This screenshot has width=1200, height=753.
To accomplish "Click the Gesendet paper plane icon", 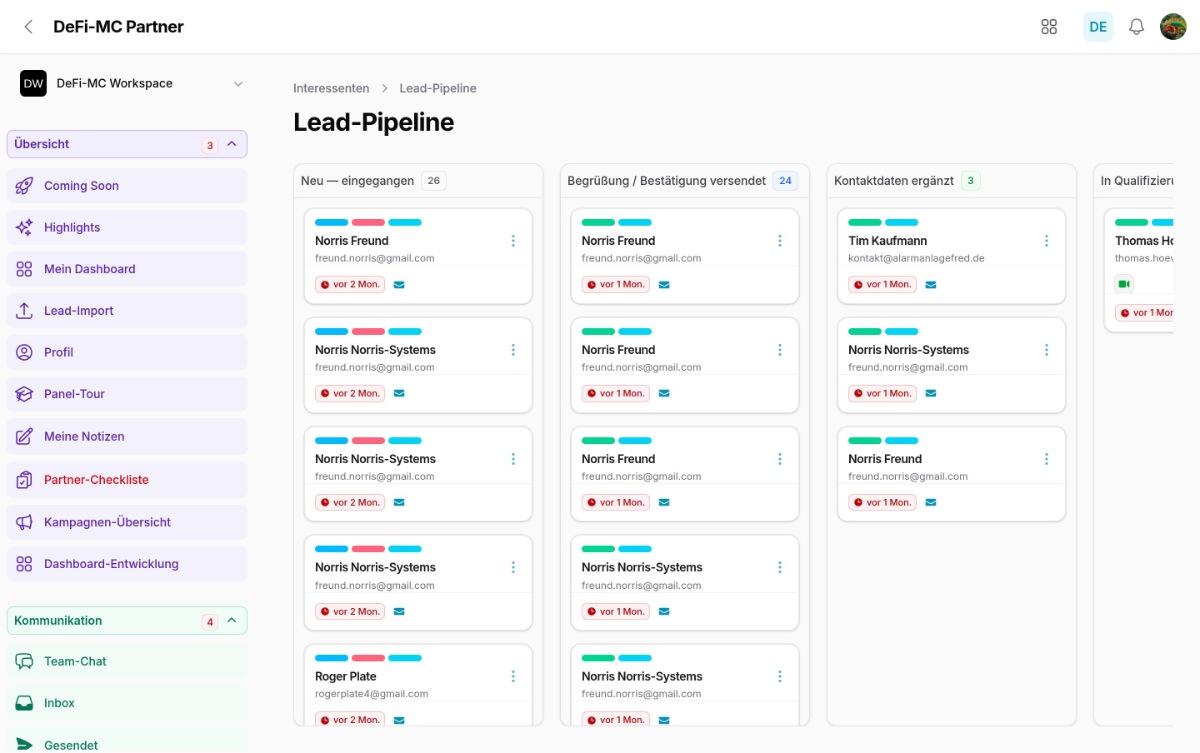I will coord(24,745).
